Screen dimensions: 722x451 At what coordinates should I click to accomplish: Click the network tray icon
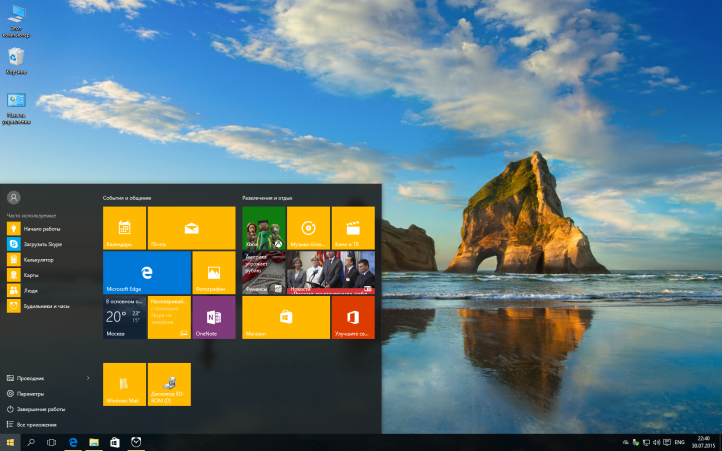tap(646, 443)
